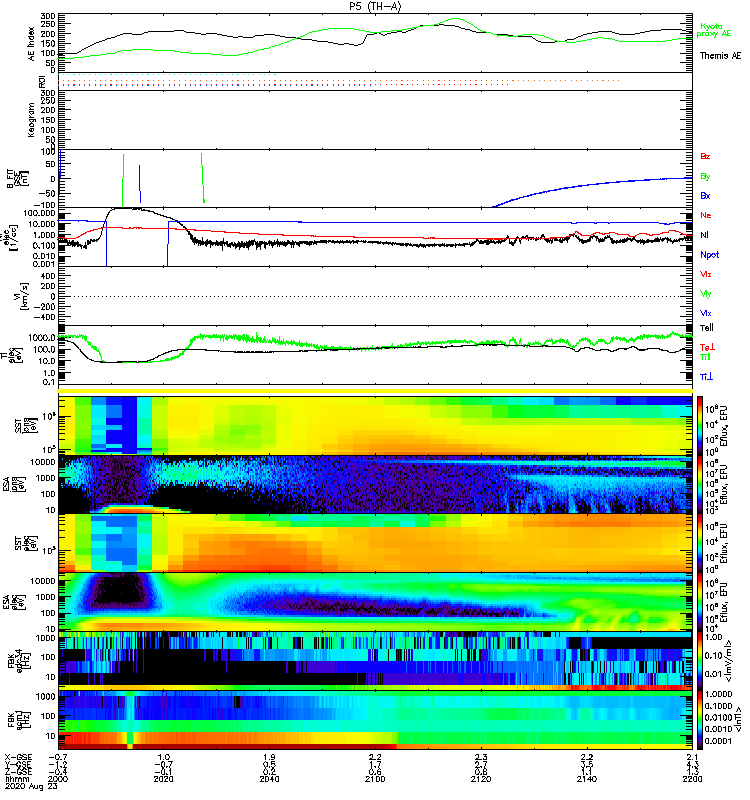Click the yellow bar above the SST ions panel
Image resolution: width=750 pixels, height=800 pixels.
coord(375,391)
